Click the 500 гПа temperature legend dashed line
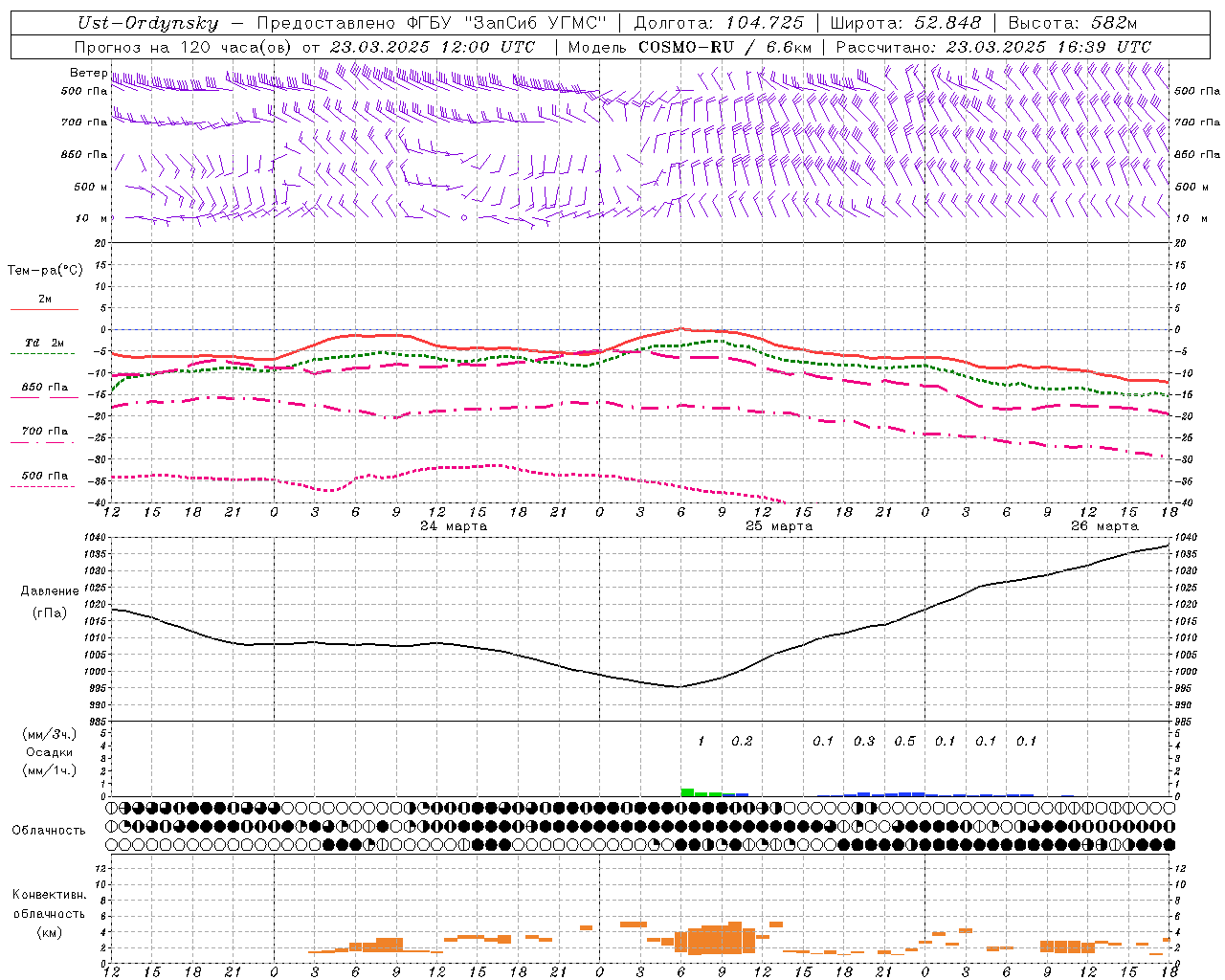 pos(42,486)
